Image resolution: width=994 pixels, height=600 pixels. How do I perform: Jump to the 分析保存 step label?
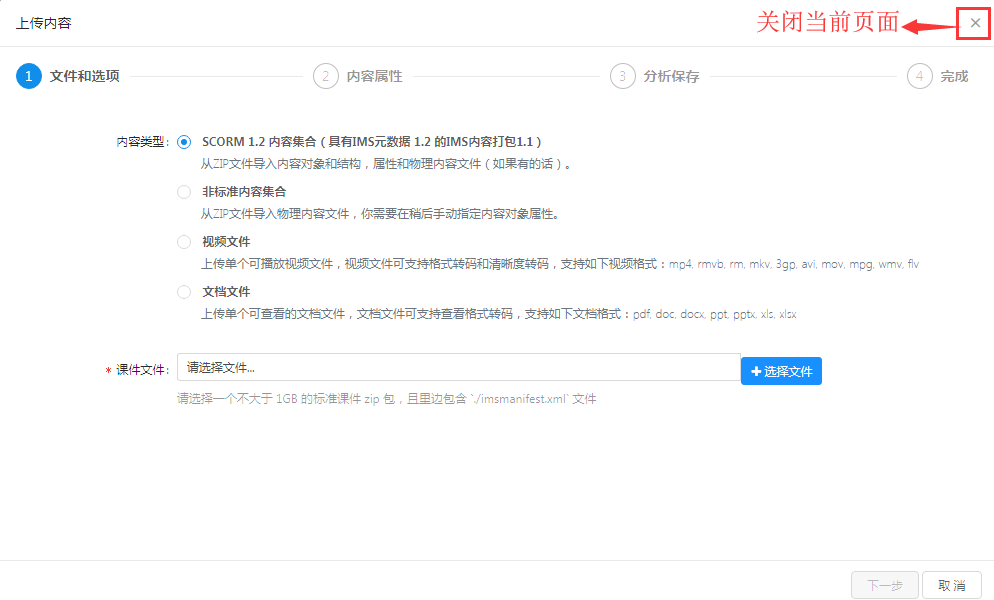(x=671, y=76)
